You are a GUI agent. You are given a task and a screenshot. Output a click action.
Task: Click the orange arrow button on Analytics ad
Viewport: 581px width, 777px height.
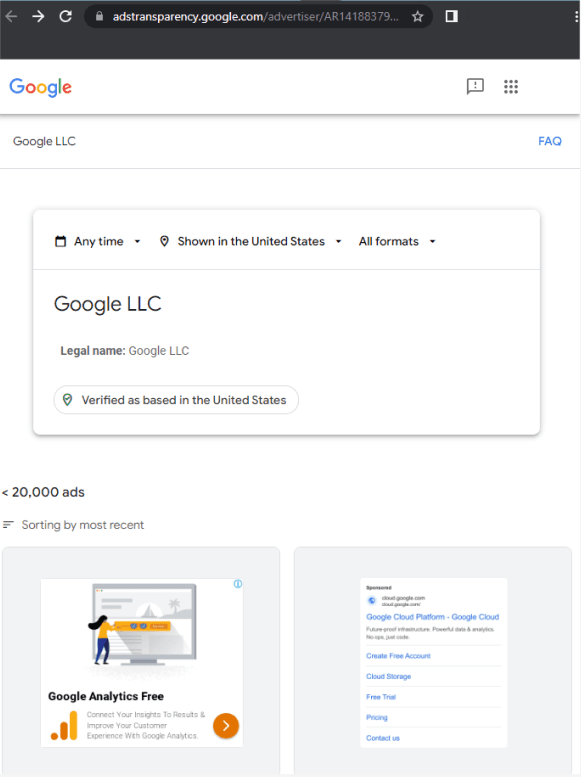[226, 725]
